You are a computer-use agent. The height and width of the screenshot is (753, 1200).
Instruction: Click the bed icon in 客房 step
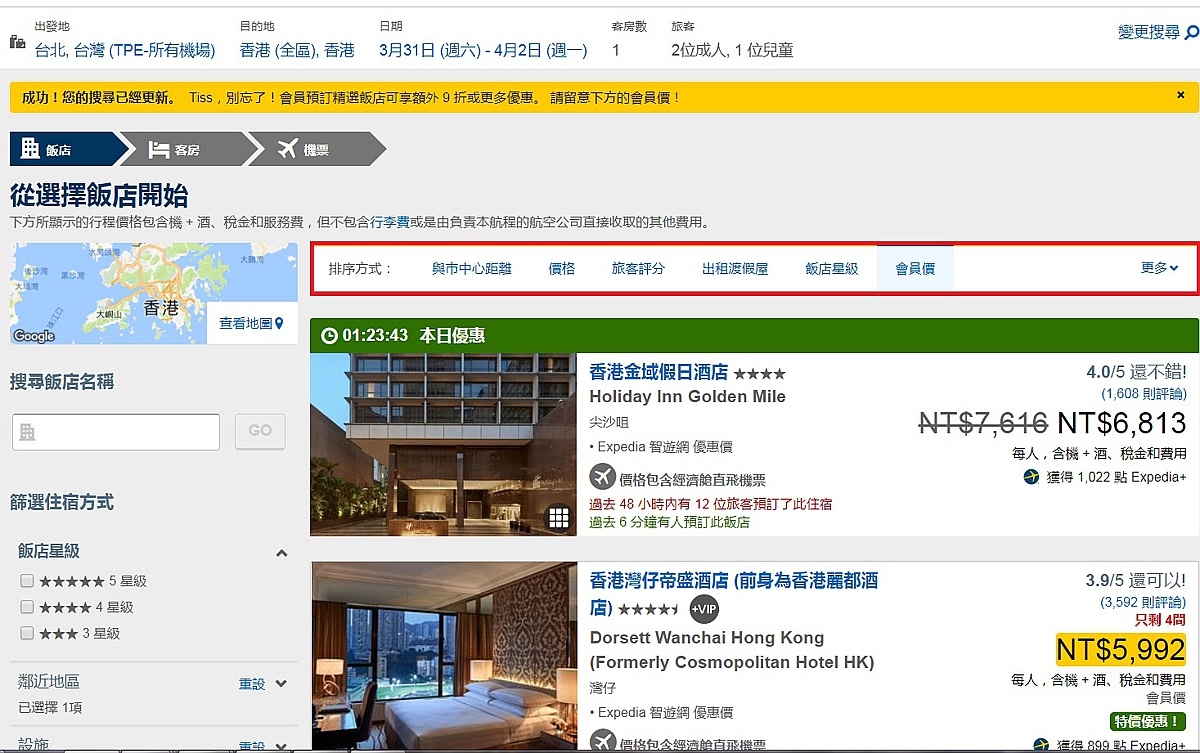click(x=158, y=150)
